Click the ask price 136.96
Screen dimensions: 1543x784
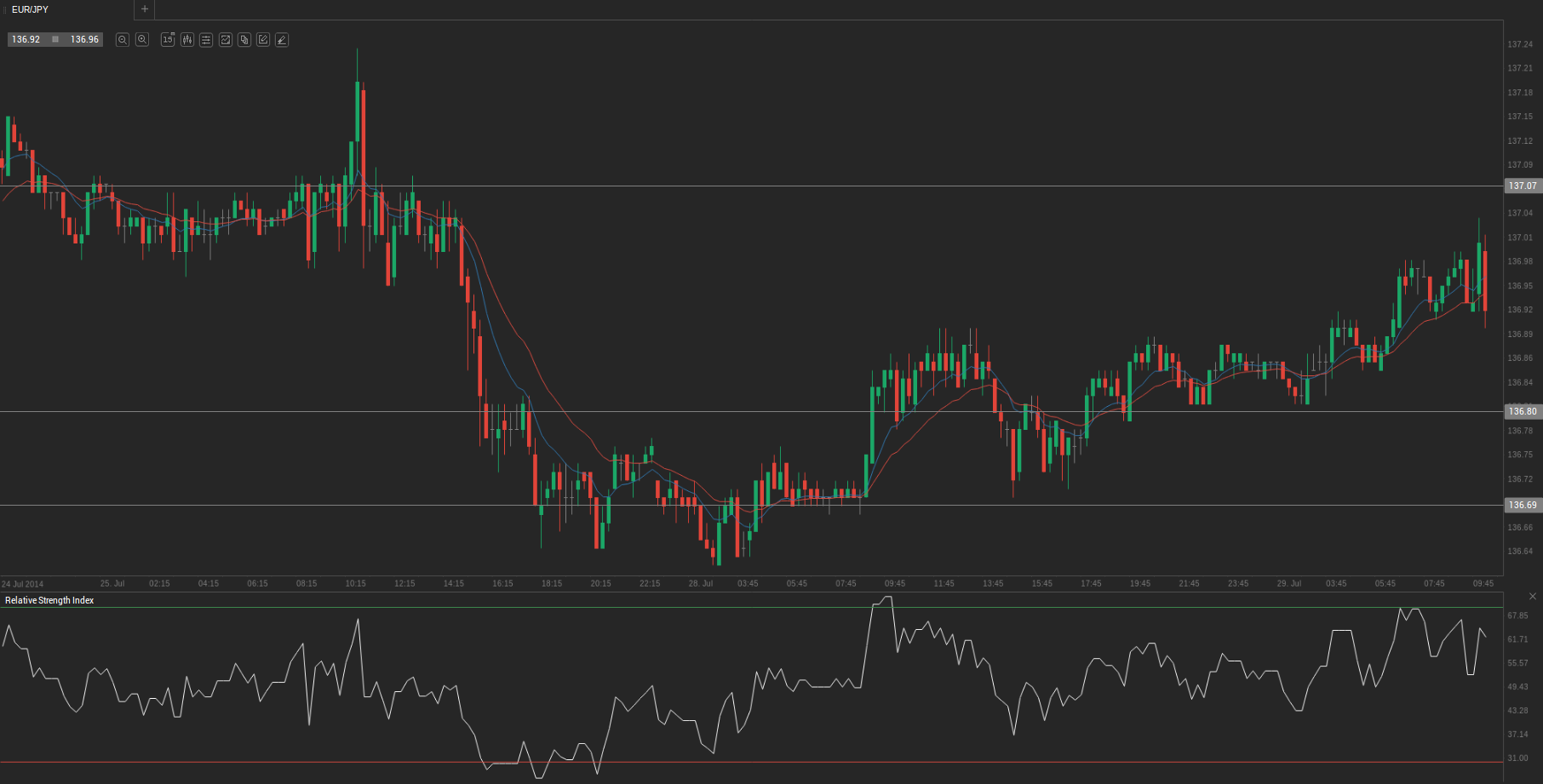click(84, 40)
